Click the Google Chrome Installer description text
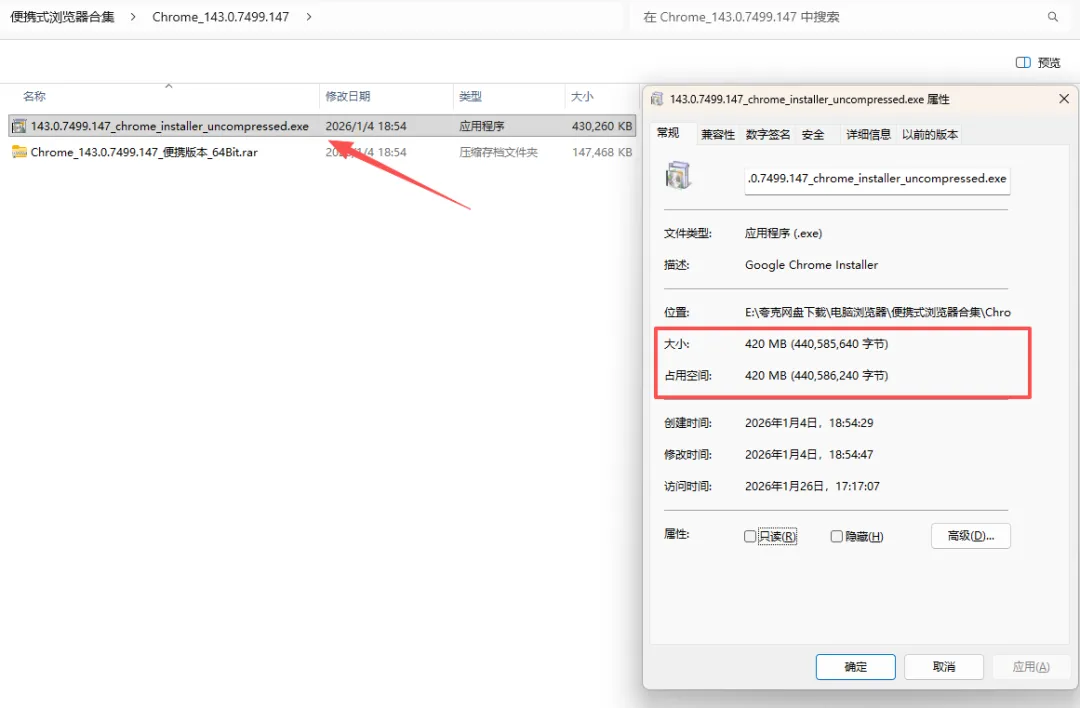Screen dimensions: 1080x708 click(x=811, y=265)
